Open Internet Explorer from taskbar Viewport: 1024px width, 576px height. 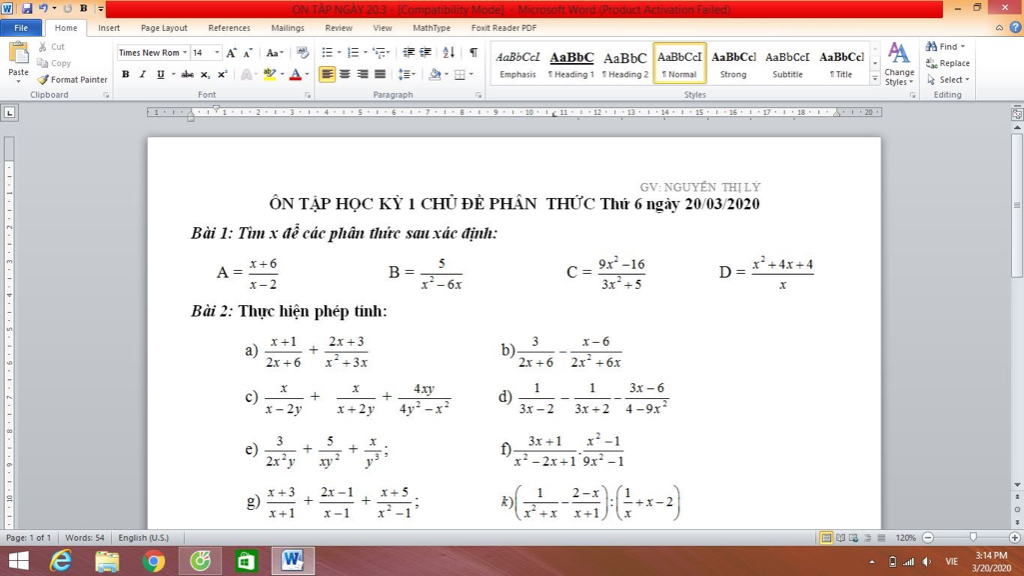click(61, 561)
